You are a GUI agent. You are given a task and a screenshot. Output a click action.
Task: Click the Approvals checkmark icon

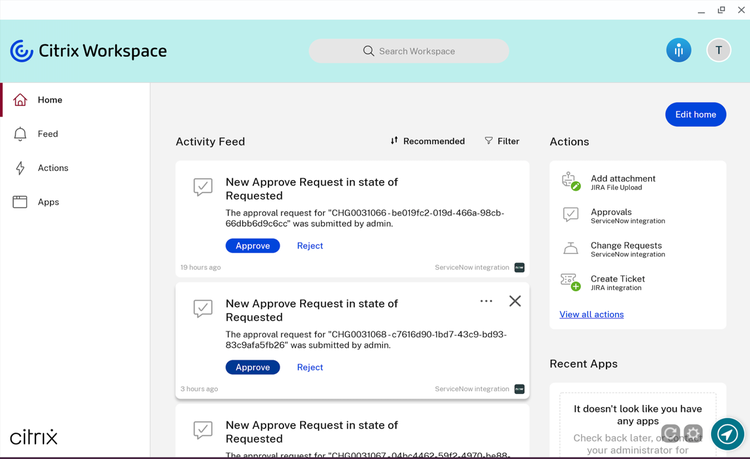click(571, 215)
